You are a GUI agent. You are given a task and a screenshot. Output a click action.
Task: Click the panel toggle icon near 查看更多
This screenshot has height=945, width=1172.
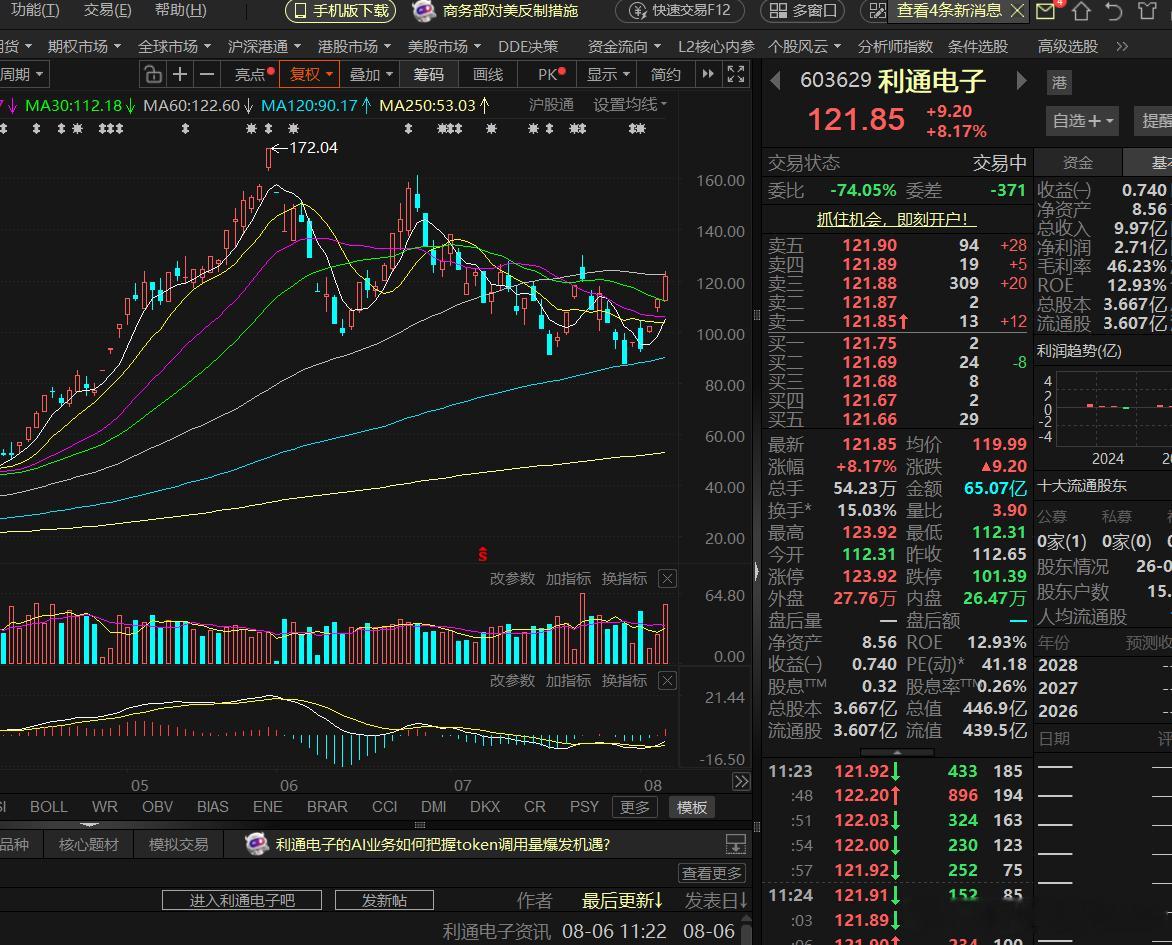[735, 844]
